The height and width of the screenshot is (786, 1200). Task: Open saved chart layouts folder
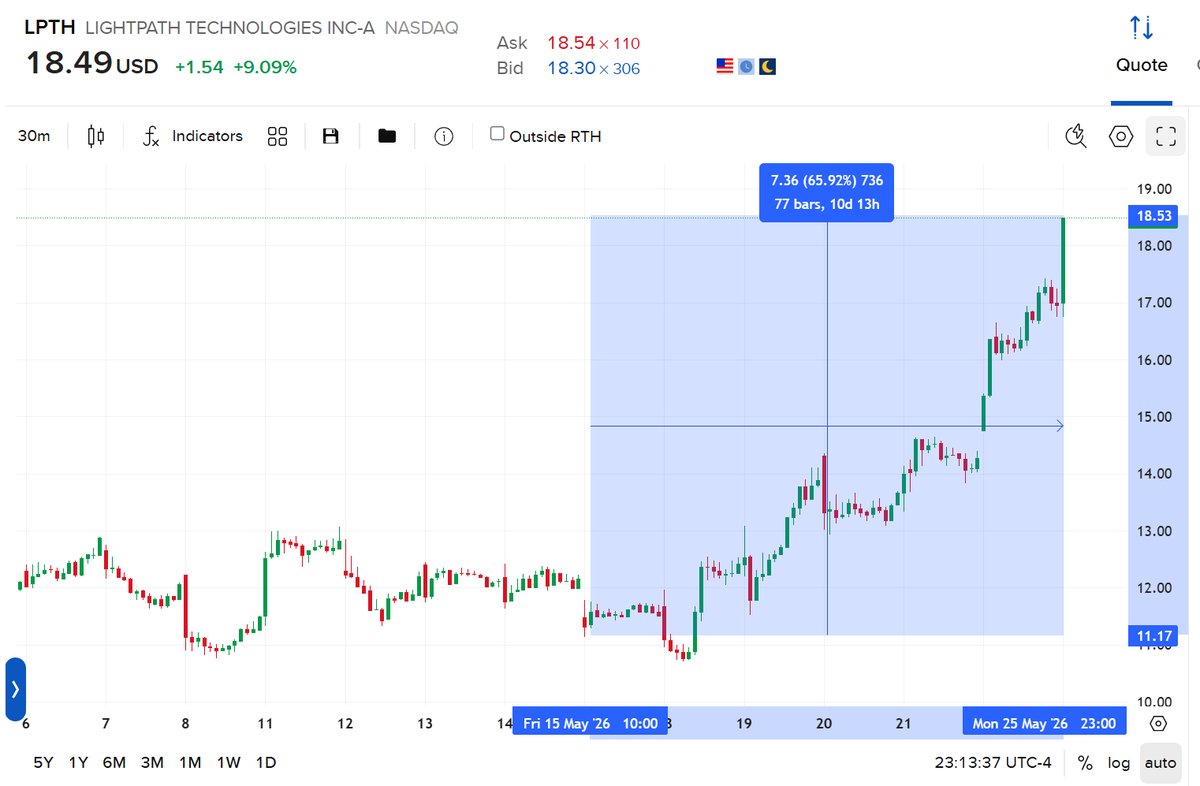[x=387, y=136]
